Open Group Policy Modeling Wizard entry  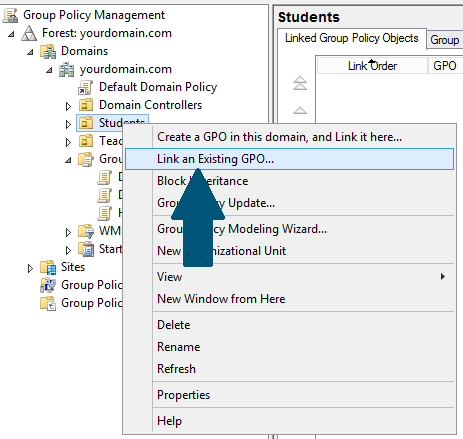[x=289, y=229]
